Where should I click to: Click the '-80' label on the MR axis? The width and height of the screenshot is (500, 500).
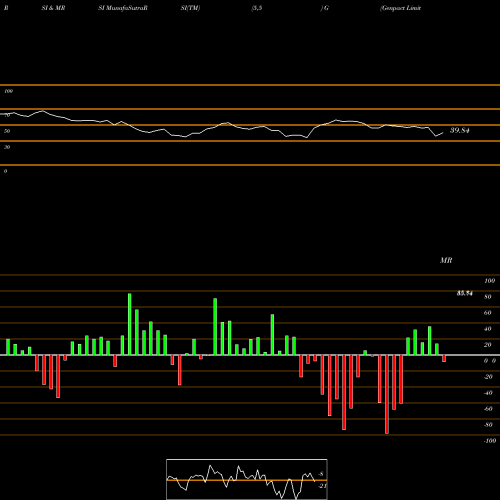click(488, 425)
